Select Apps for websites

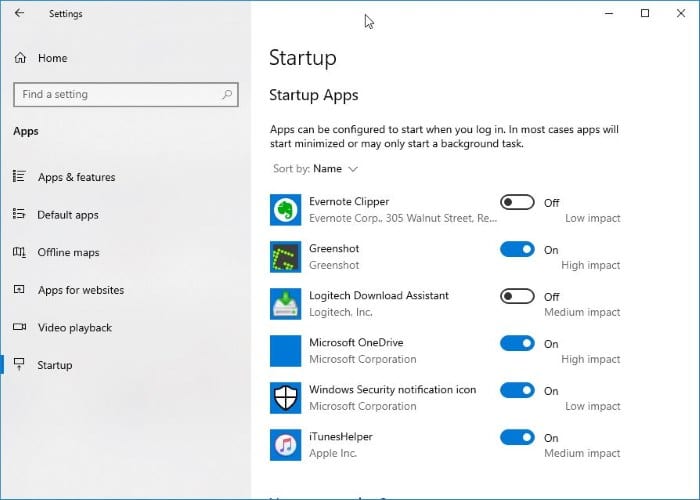point(81,290)
